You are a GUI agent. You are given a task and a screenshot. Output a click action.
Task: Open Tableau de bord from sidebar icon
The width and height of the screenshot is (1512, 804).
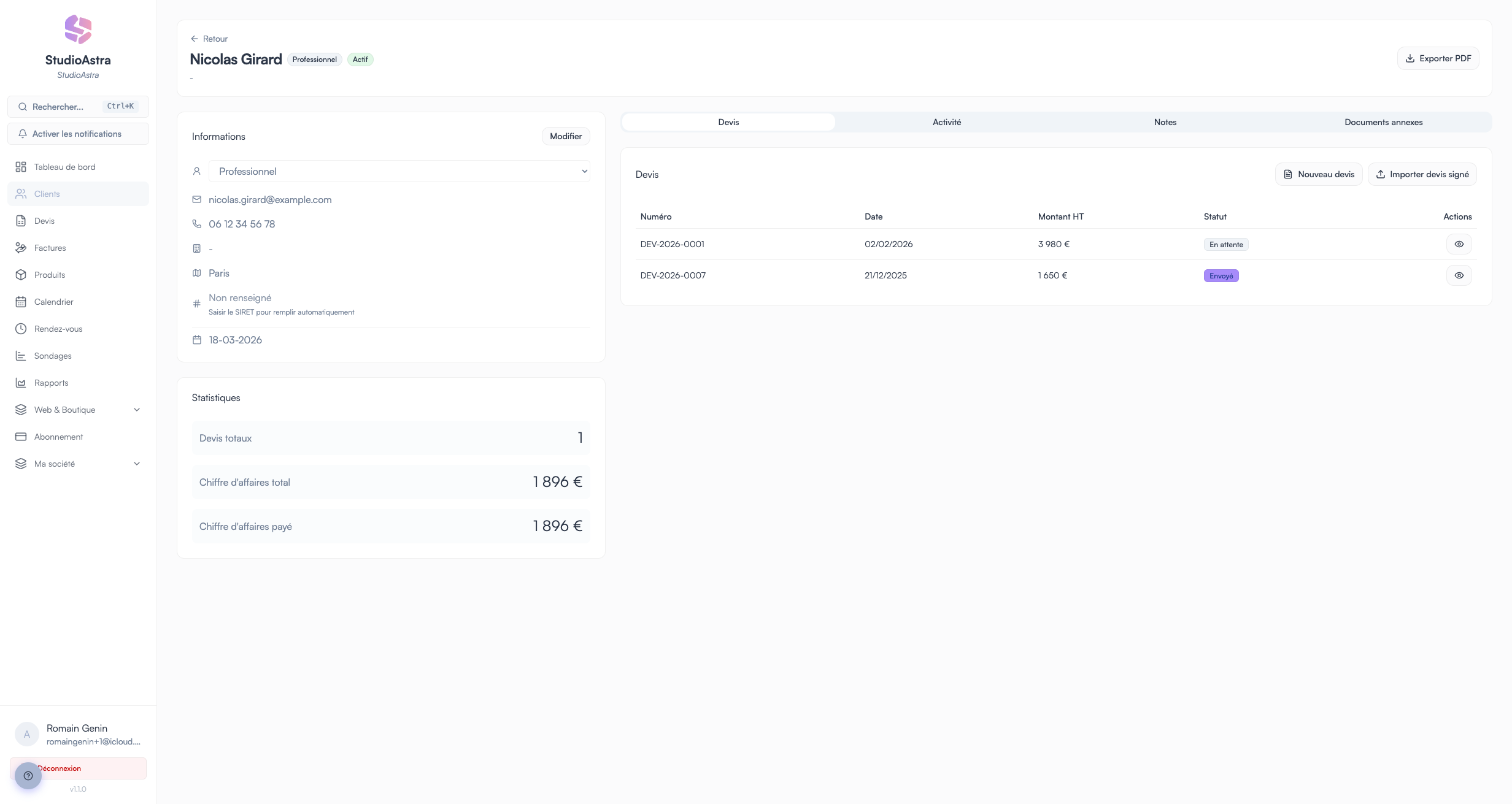(x=21, y=167)
